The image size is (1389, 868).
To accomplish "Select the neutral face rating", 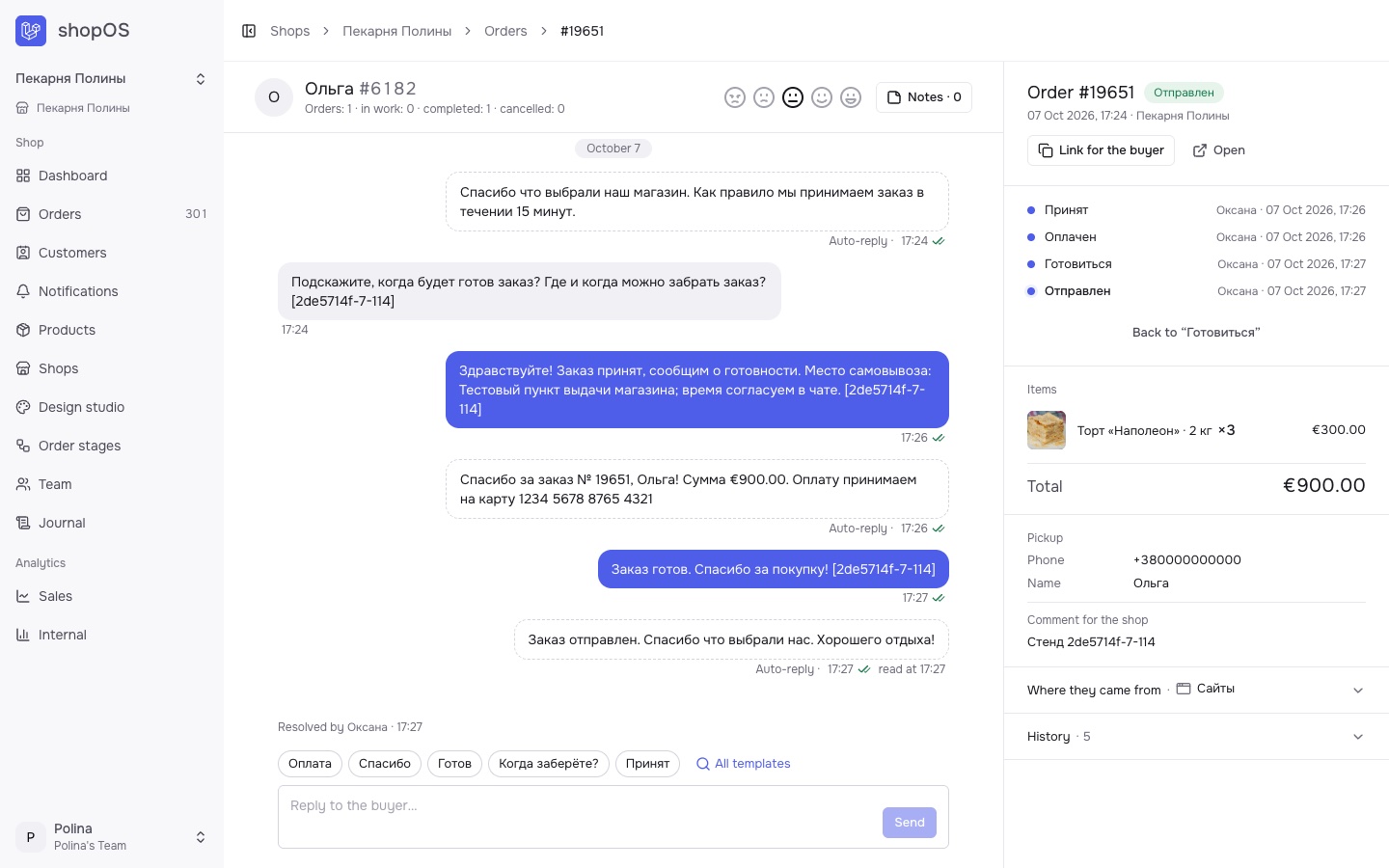I will point(793,97).
